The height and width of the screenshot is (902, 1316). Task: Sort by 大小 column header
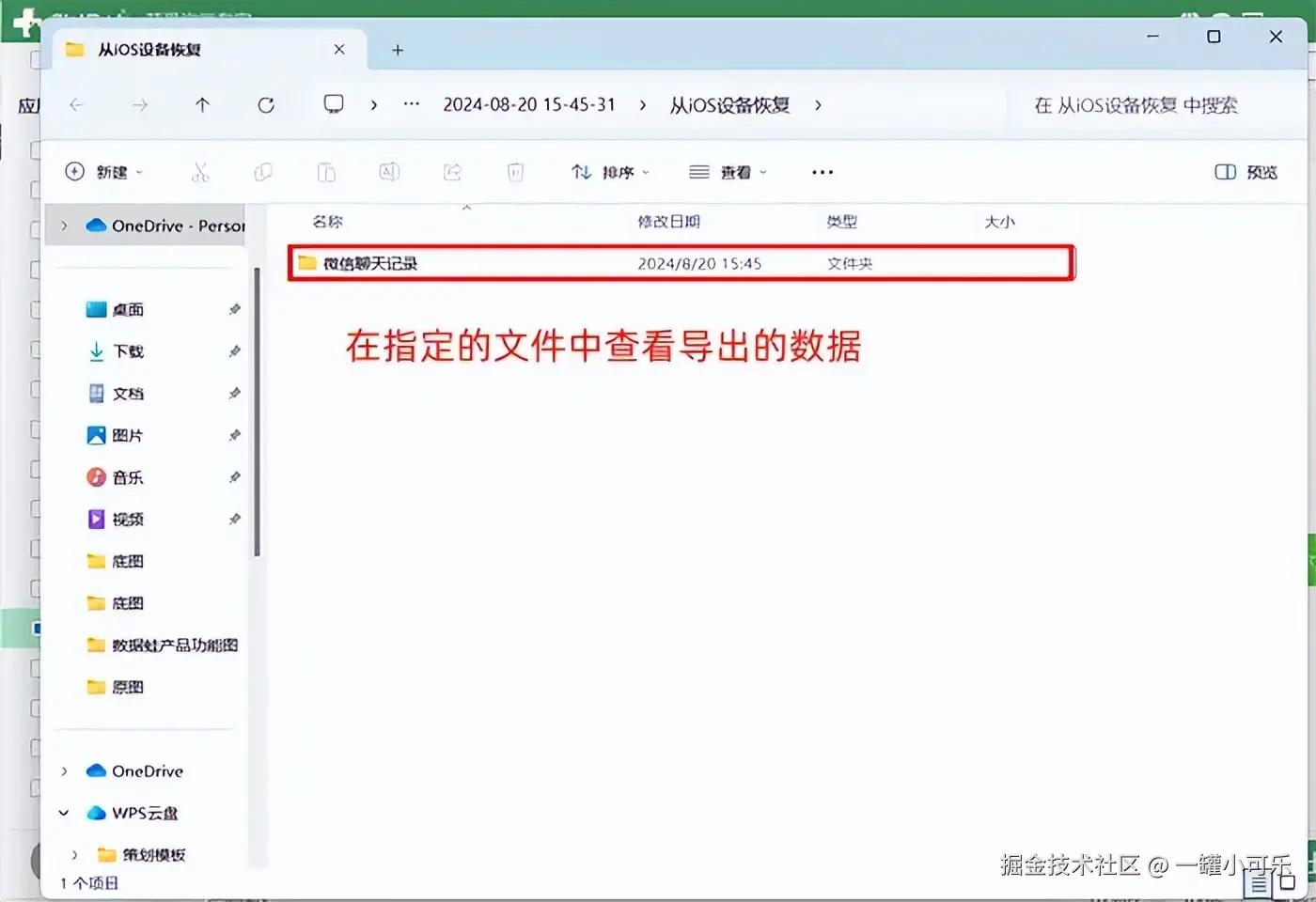click(x=1000, y=222)
